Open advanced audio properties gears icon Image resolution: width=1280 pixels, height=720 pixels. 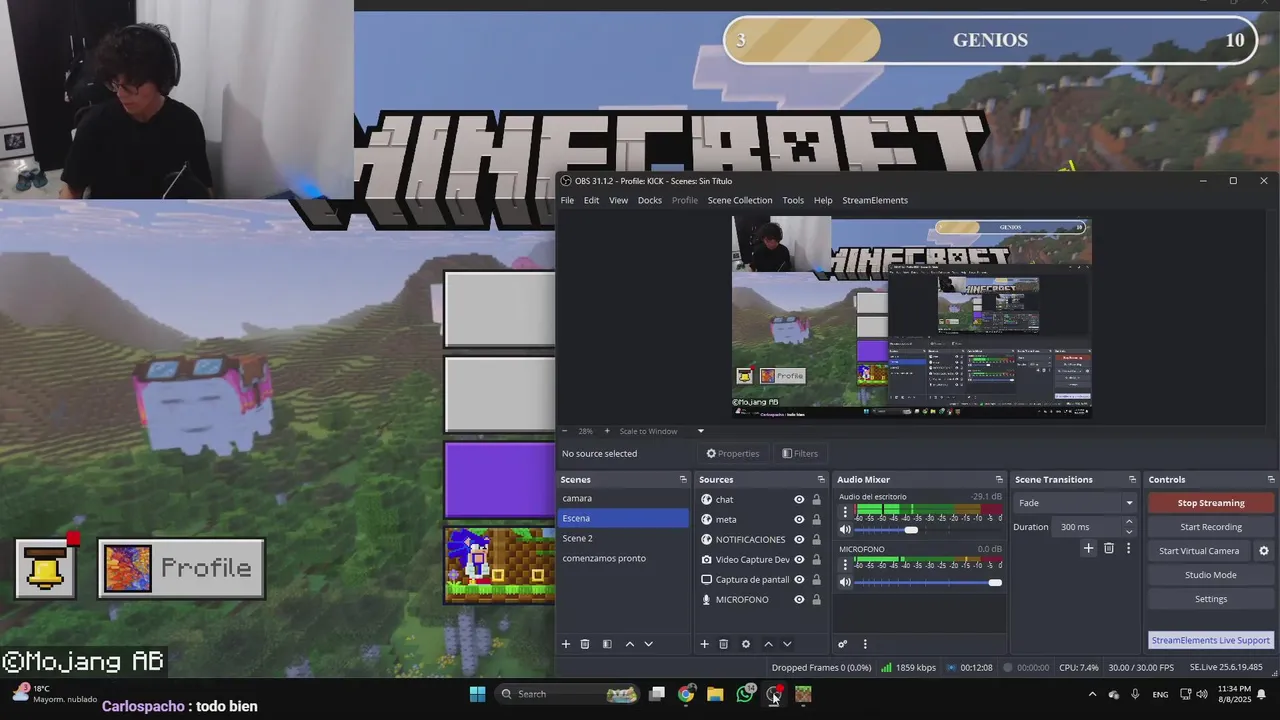click(x=843, y=644)
